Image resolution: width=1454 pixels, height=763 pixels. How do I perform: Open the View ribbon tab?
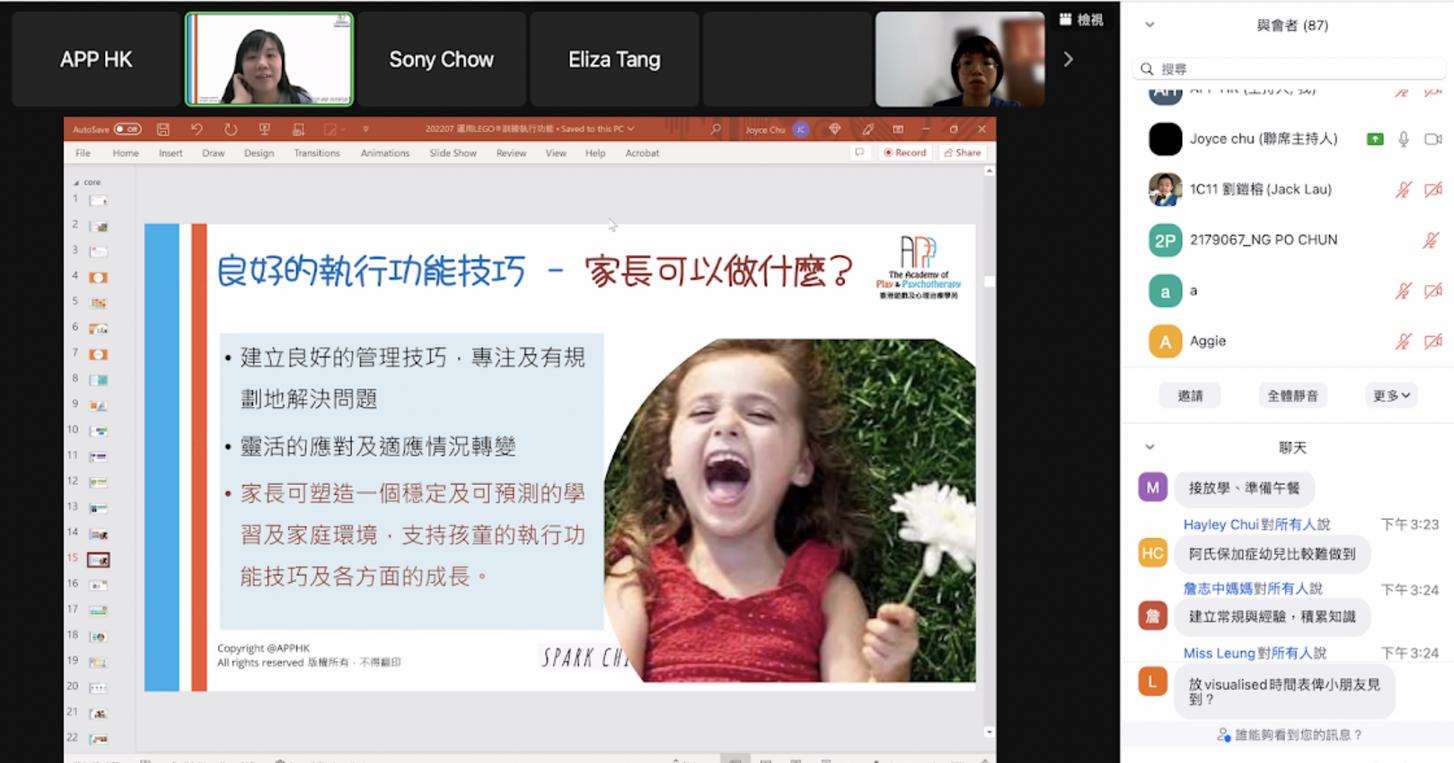(x=556, y=153)
